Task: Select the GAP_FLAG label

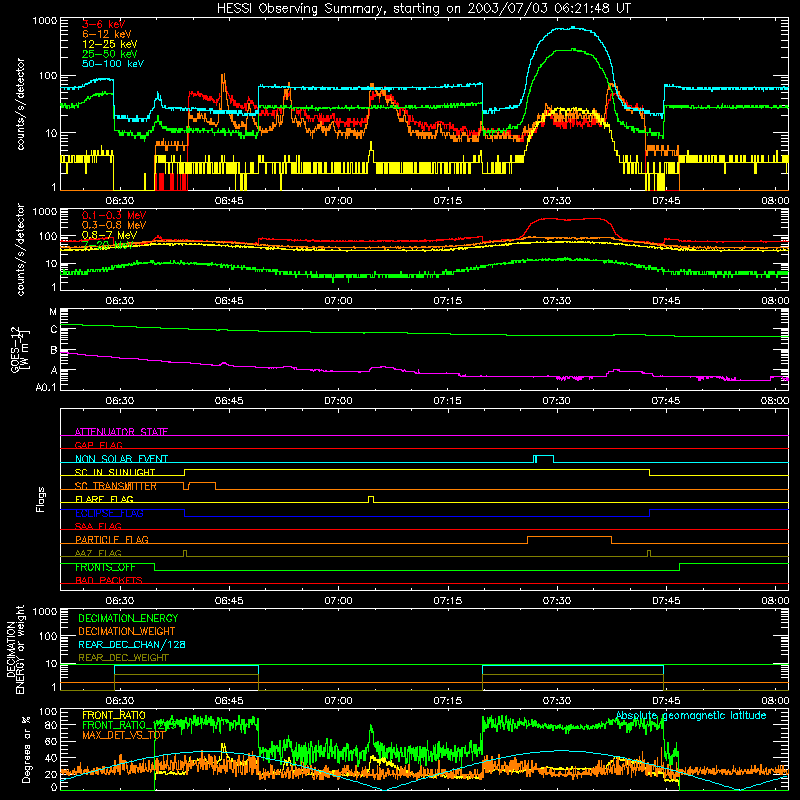Action: (98, 445)
